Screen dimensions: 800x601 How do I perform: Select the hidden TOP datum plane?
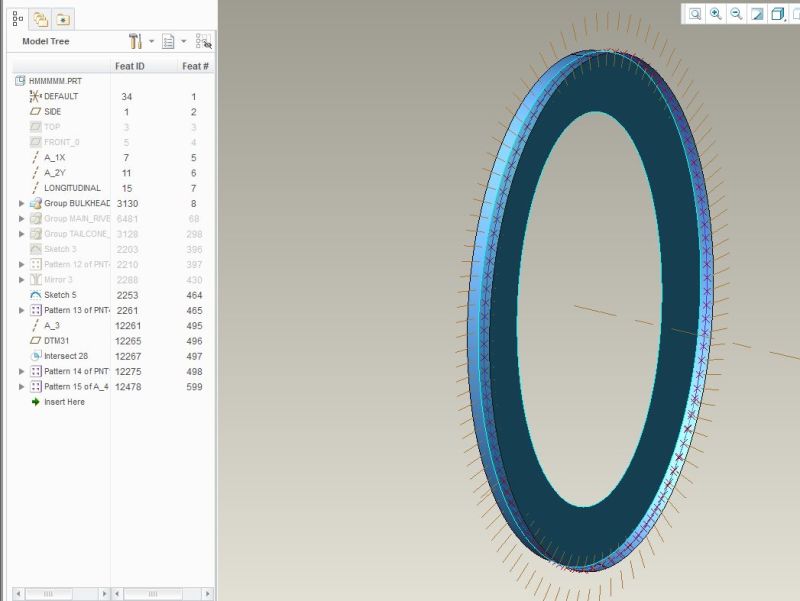pos(52,127)
